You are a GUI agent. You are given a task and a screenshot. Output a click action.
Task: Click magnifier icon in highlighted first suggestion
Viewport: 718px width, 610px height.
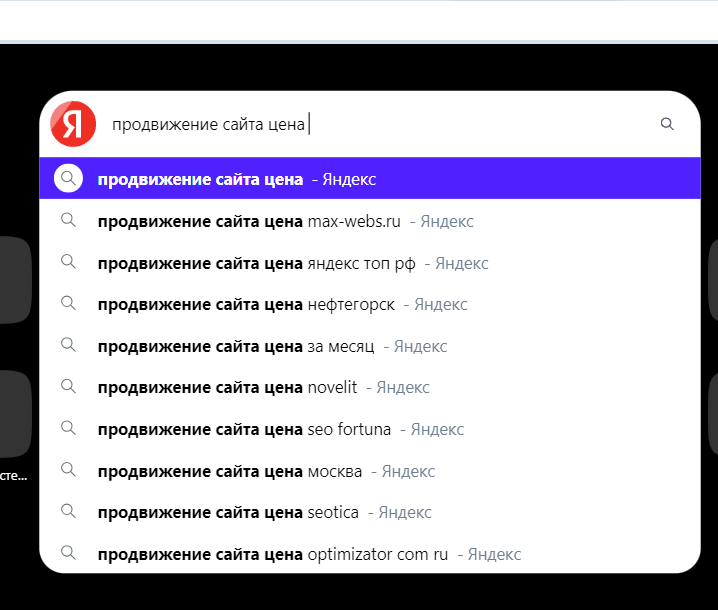tap(68, 178)
